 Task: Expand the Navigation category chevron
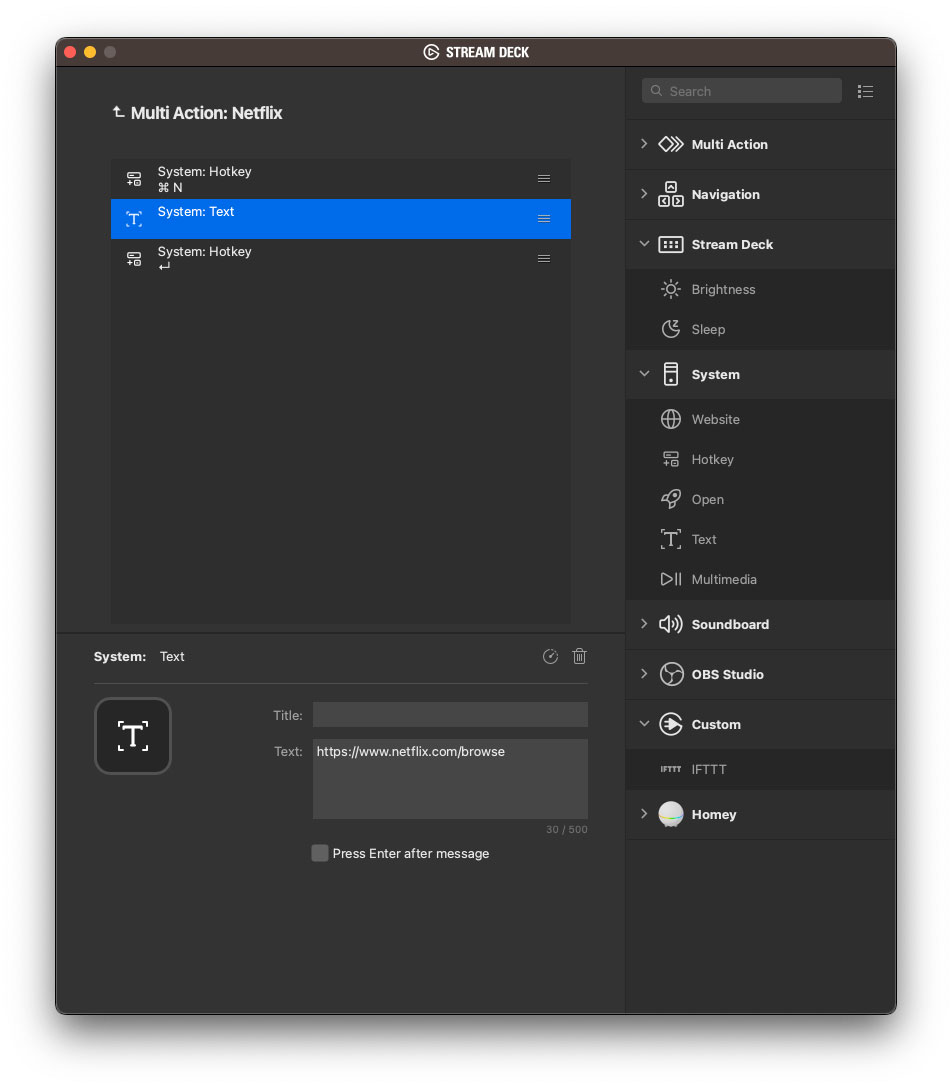tap(644, 194)
